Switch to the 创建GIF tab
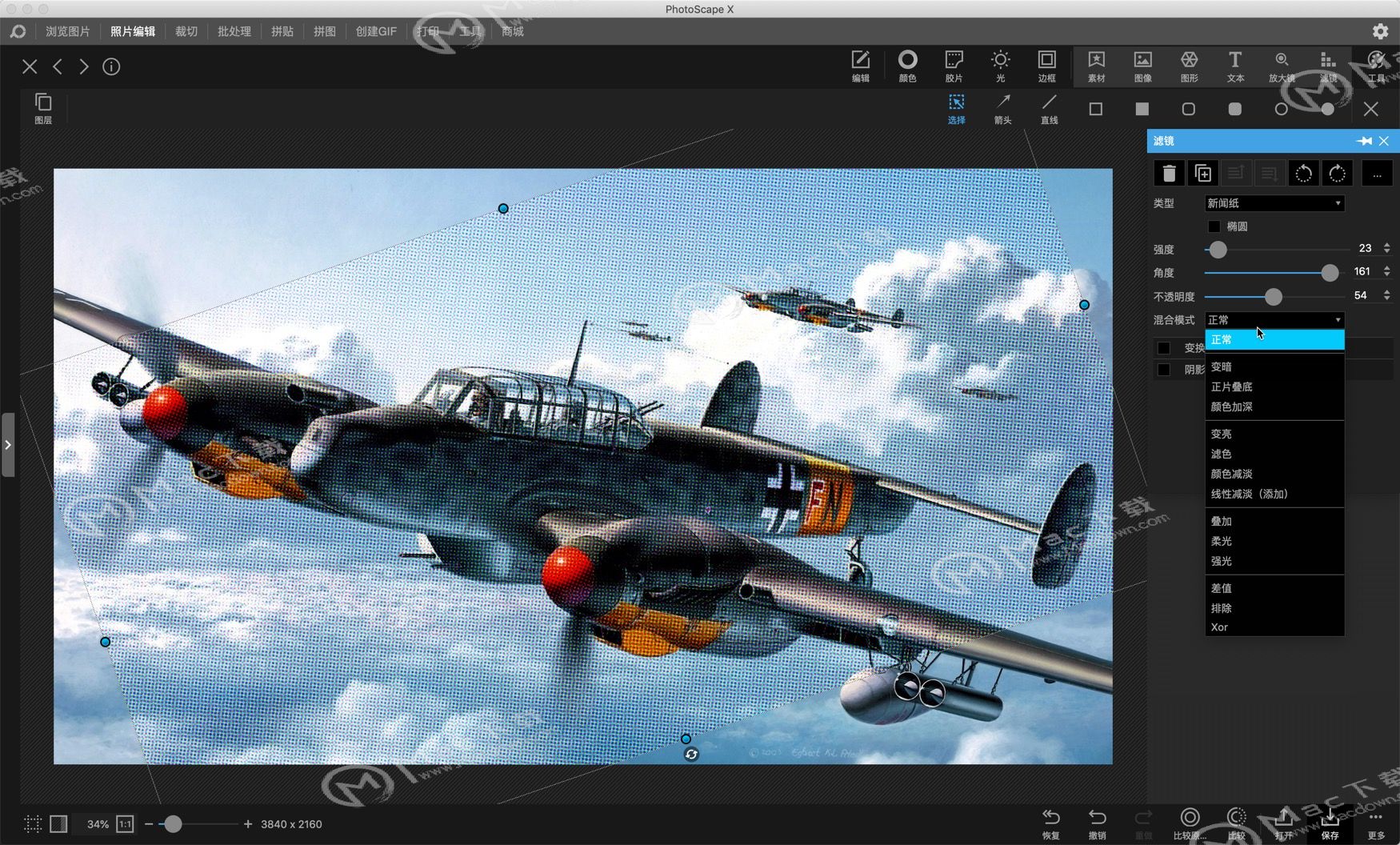Viewport: 1400px width, 845px height. point(375,31)
